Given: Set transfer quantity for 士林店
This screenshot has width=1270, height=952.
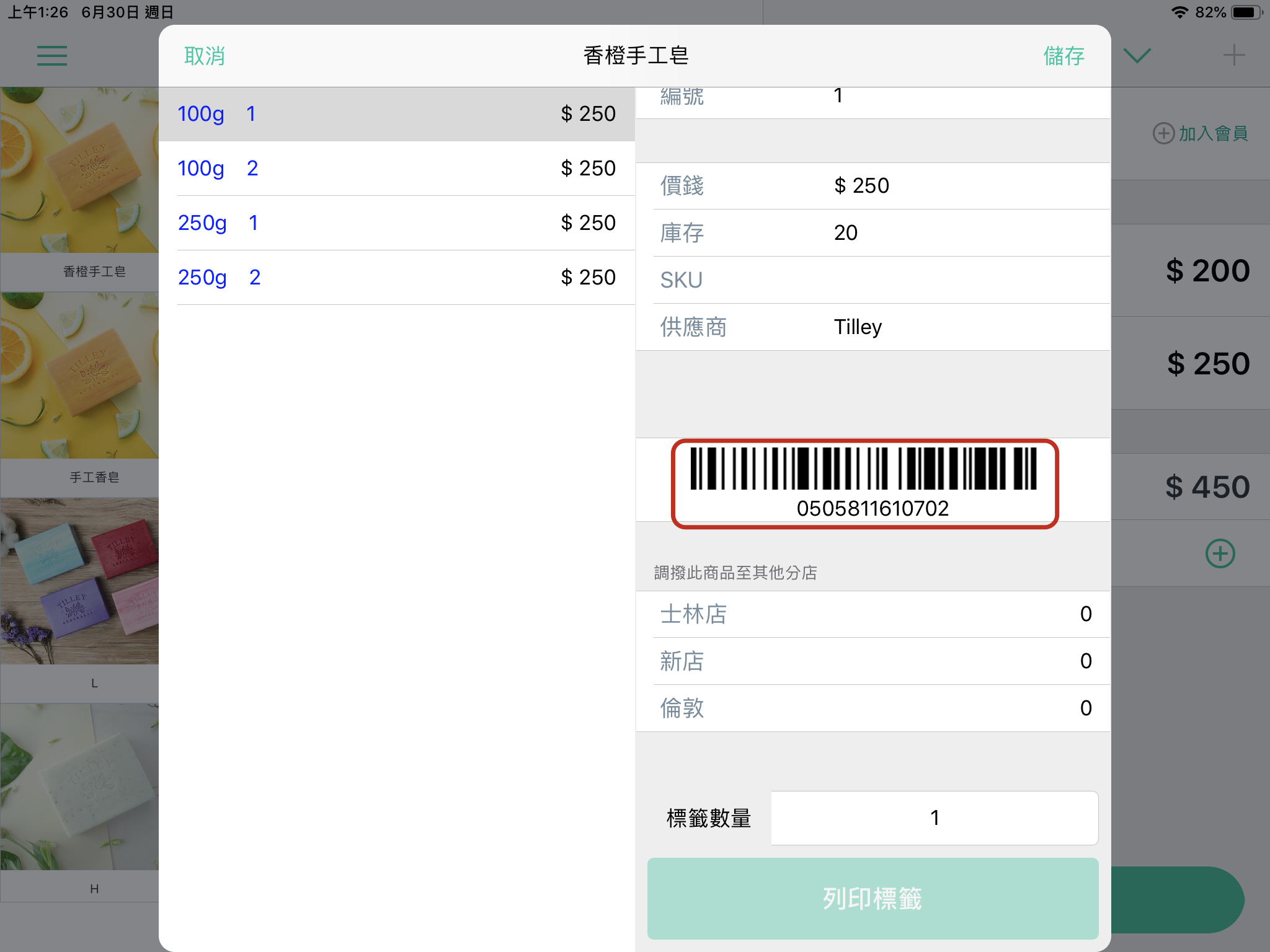Looking at the screenshot, I should 1085,614.
